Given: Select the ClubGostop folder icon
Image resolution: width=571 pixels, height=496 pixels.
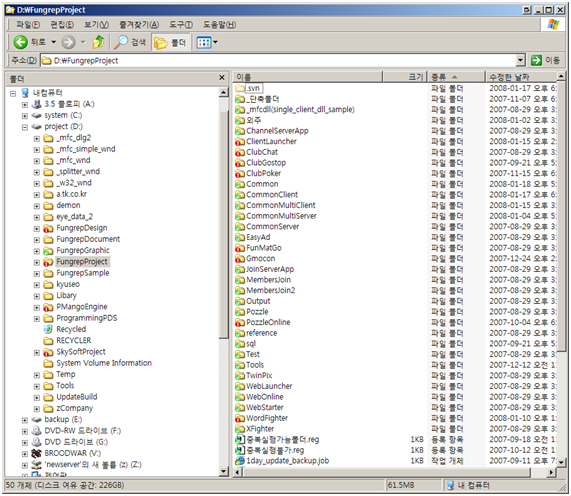Looking at the screenshot, I should 240,163.
